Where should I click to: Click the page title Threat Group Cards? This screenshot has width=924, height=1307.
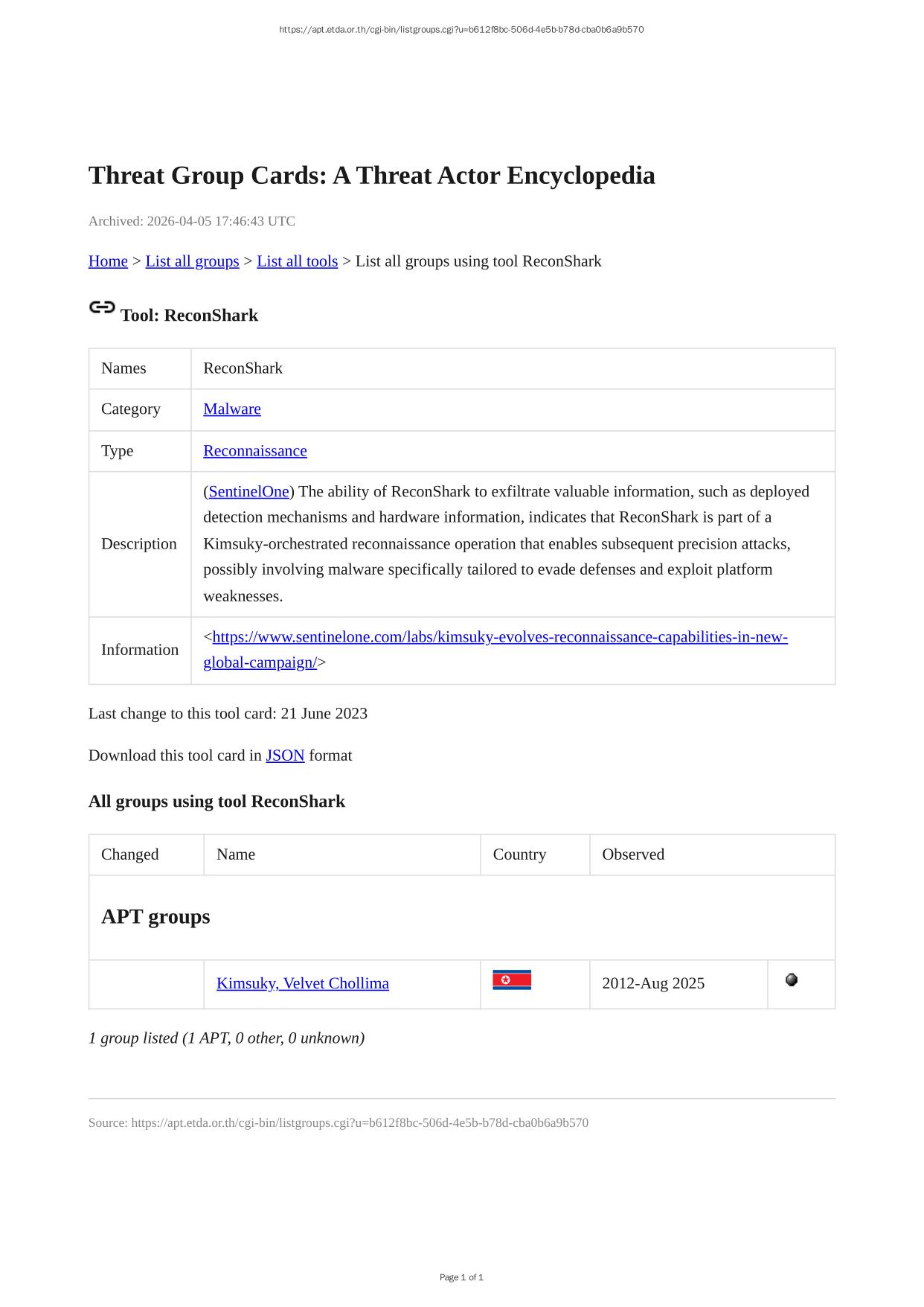click(x=371, y=176)
